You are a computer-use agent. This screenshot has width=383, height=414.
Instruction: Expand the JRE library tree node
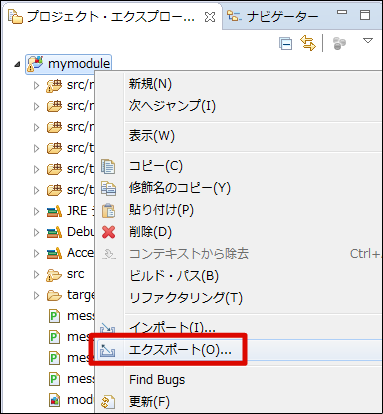(x=36, y=211)
